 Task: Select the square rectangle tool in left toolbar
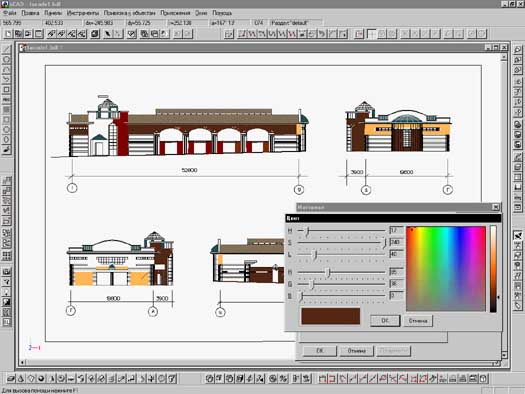click(x=6, y=90)
